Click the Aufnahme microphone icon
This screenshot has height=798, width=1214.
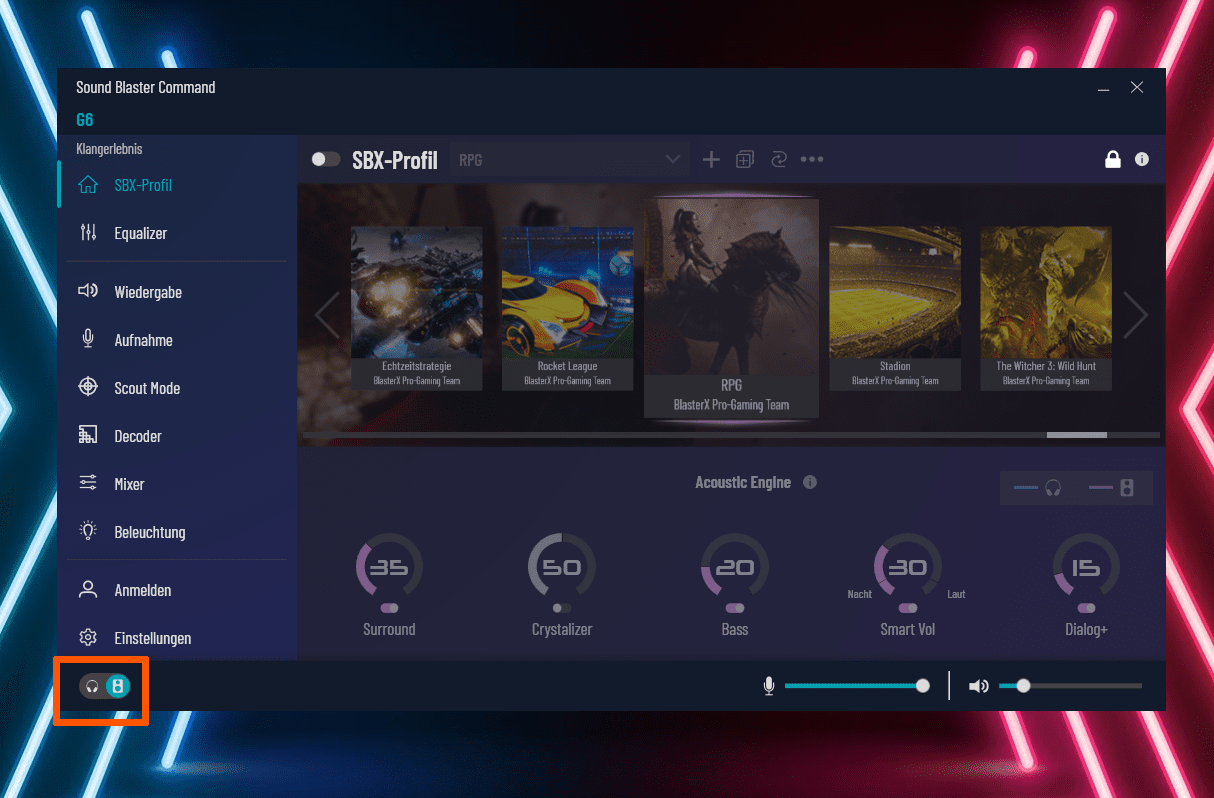88,339
